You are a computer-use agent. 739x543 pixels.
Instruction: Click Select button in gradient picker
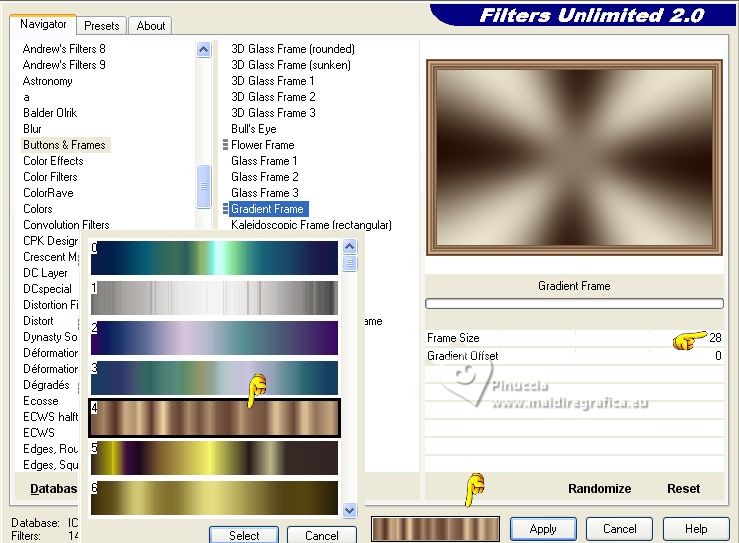click(244, 535)
